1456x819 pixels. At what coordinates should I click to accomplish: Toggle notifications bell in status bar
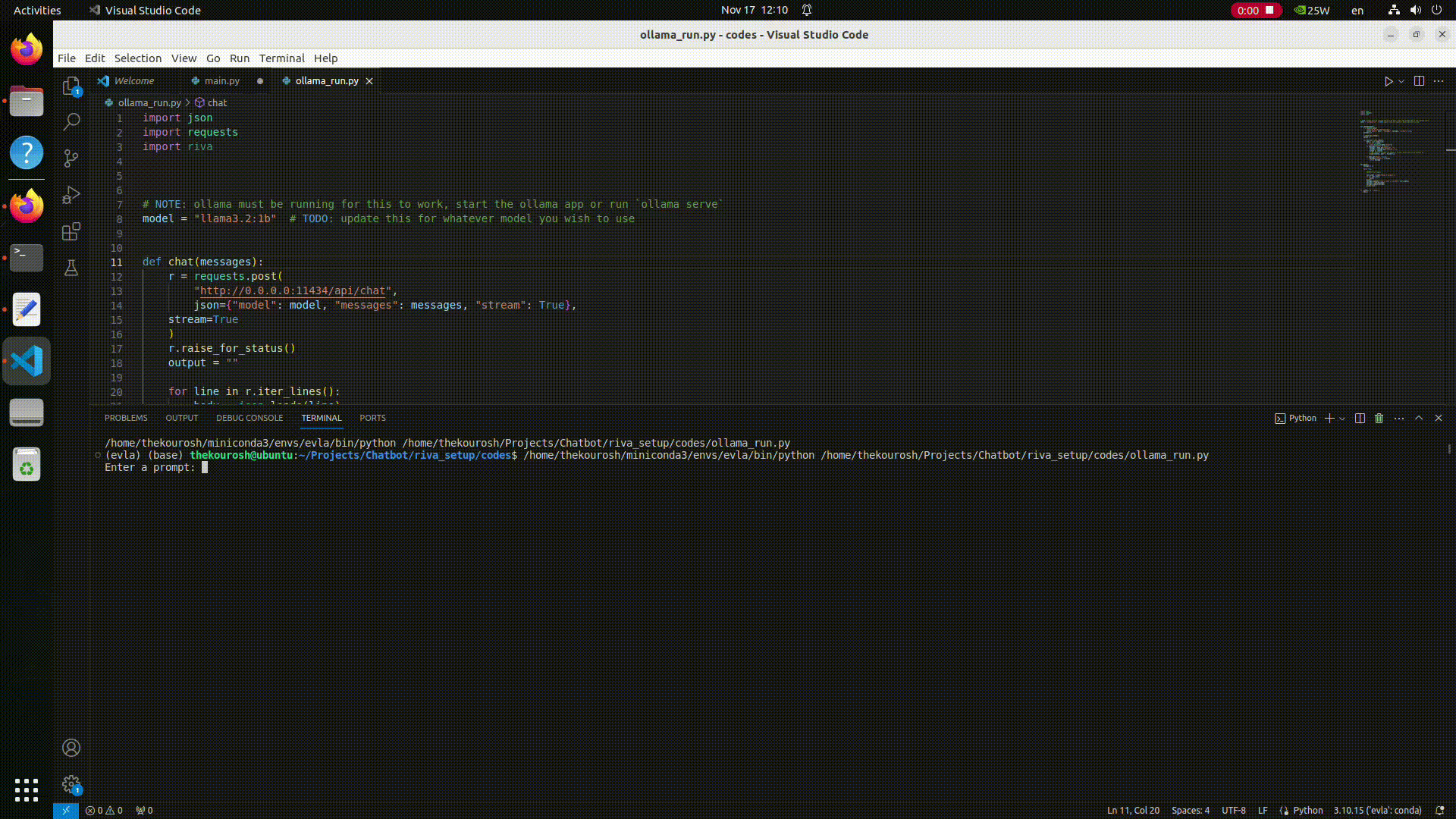[x=1439, y=810]
